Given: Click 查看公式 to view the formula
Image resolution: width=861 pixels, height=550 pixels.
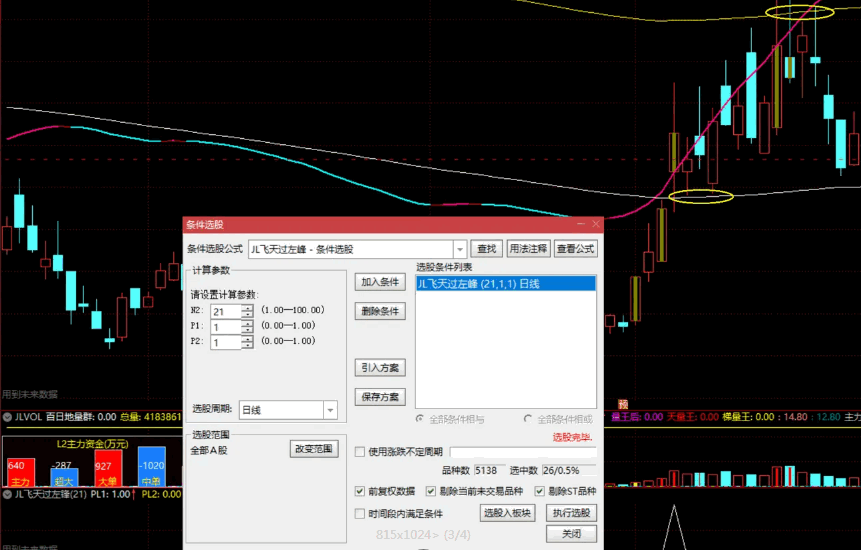Looking at the screenshot, I should (x=575, y=249).
